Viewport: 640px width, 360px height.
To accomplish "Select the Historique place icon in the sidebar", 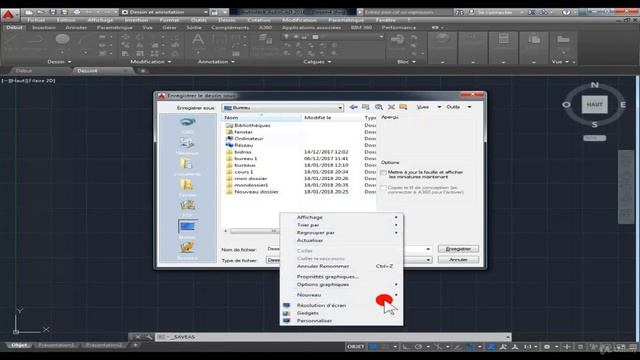I will [187, 143].
